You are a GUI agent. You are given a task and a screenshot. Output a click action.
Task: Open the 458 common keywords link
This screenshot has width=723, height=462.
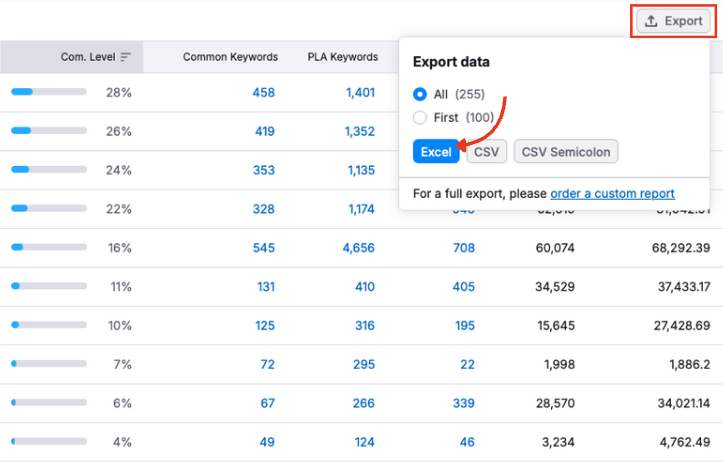click(x=263, y=92)
